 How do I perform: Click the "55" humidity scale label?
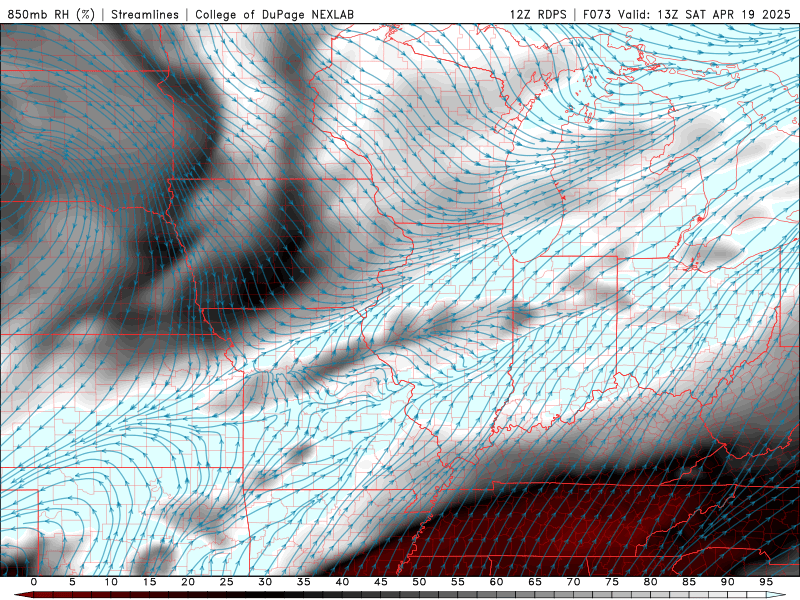pyautogui.click(x=458, y=582)
